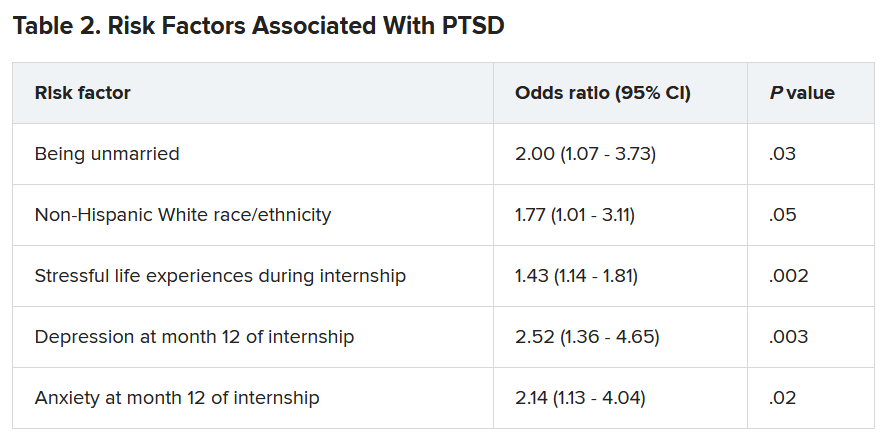
Task: Select 'Anxiety at month 12 of internship'
Action: (177, 398)
